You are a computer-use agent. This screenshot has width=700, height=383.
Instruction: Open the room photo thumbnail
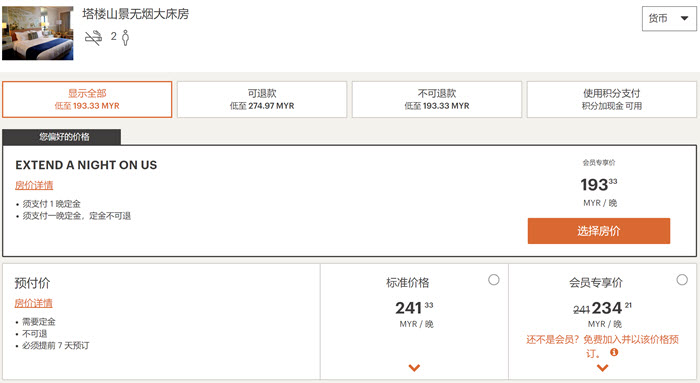click(38, 33)
